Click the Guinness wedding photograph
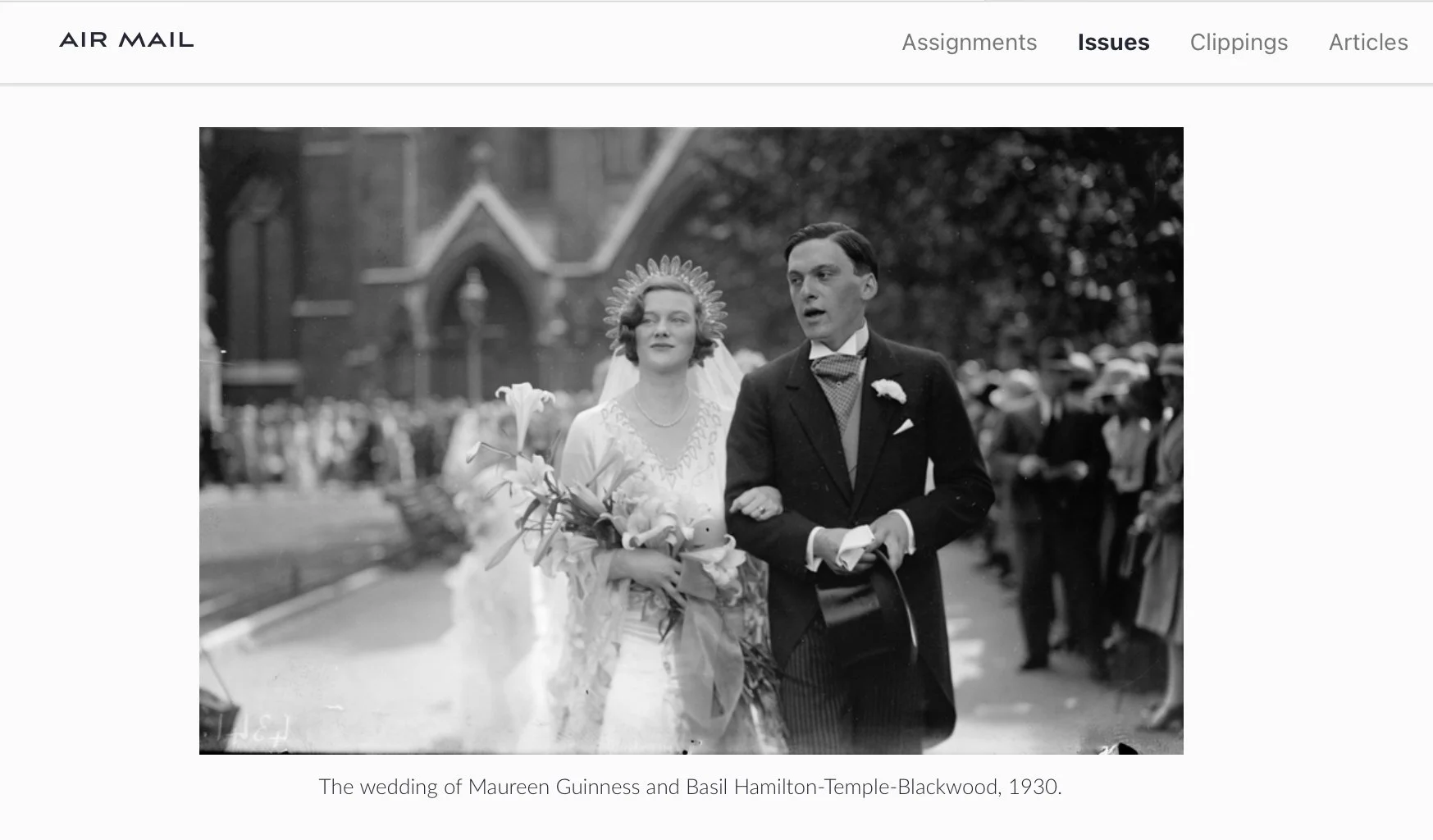The width and height of the screenshot is (1433, 840). pyautogui.click(x=691, y=441)
